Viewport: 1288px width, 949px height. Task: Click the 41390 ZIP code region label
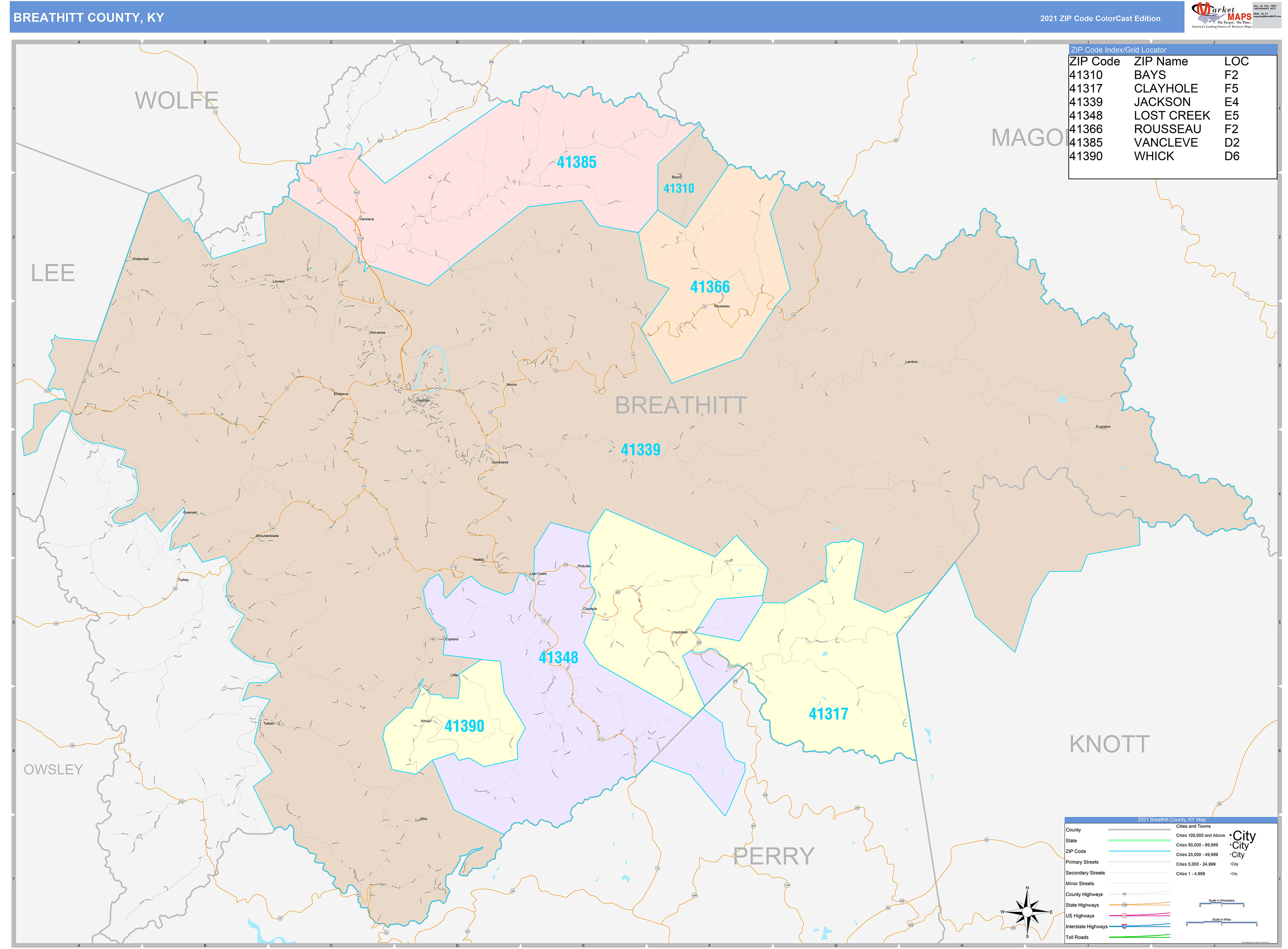(x=464, y=726)
